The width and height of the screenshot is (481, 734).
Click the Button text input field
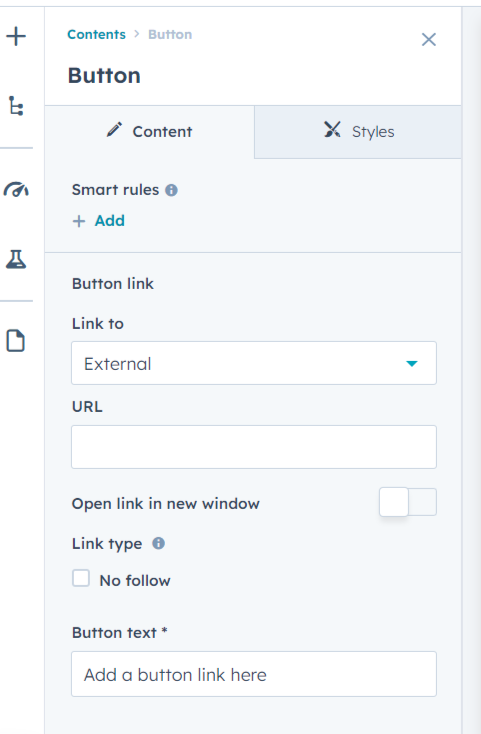254,674
